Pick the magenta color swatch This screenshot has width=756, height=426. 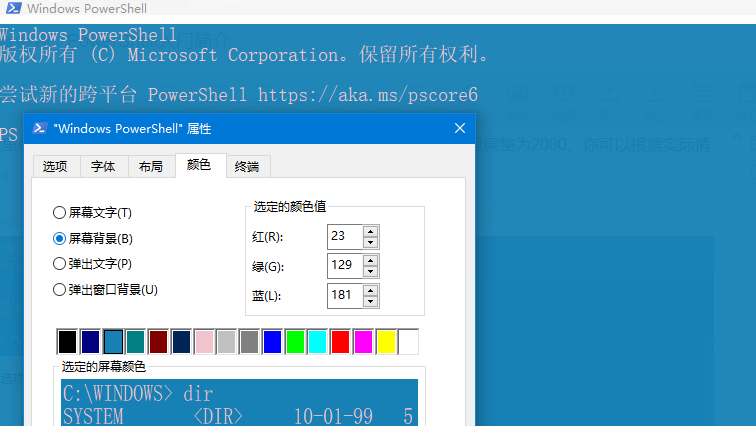click(x=364, y=342)
